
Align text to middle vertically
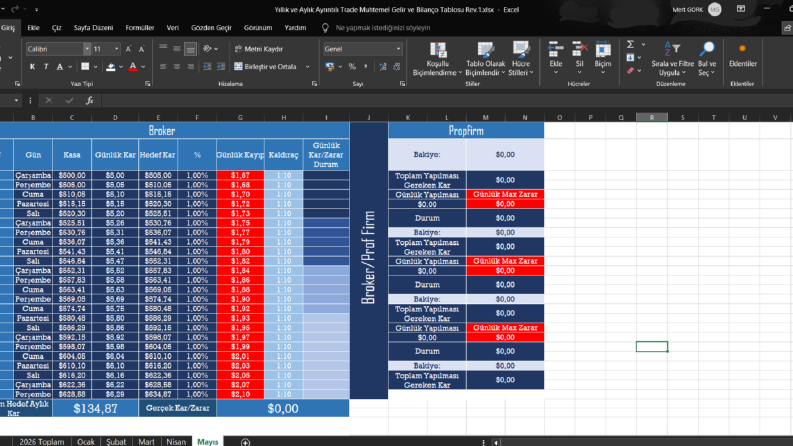click(177, 49)
